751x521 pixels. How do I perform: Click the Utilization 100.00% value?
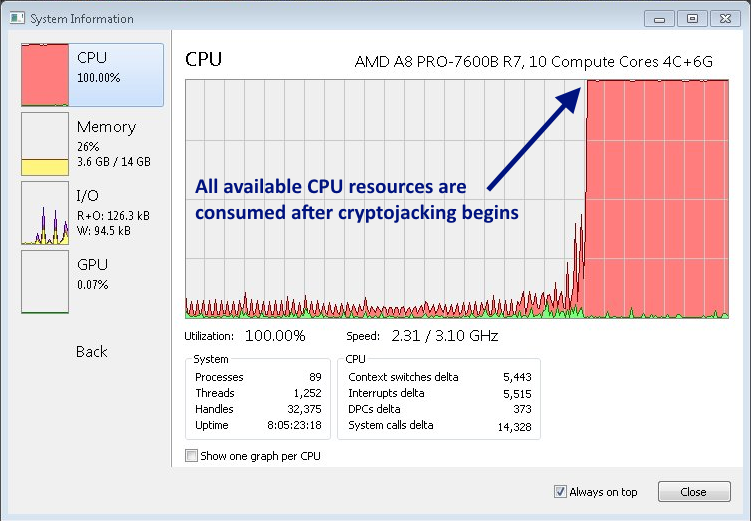[x=275, y=336]
